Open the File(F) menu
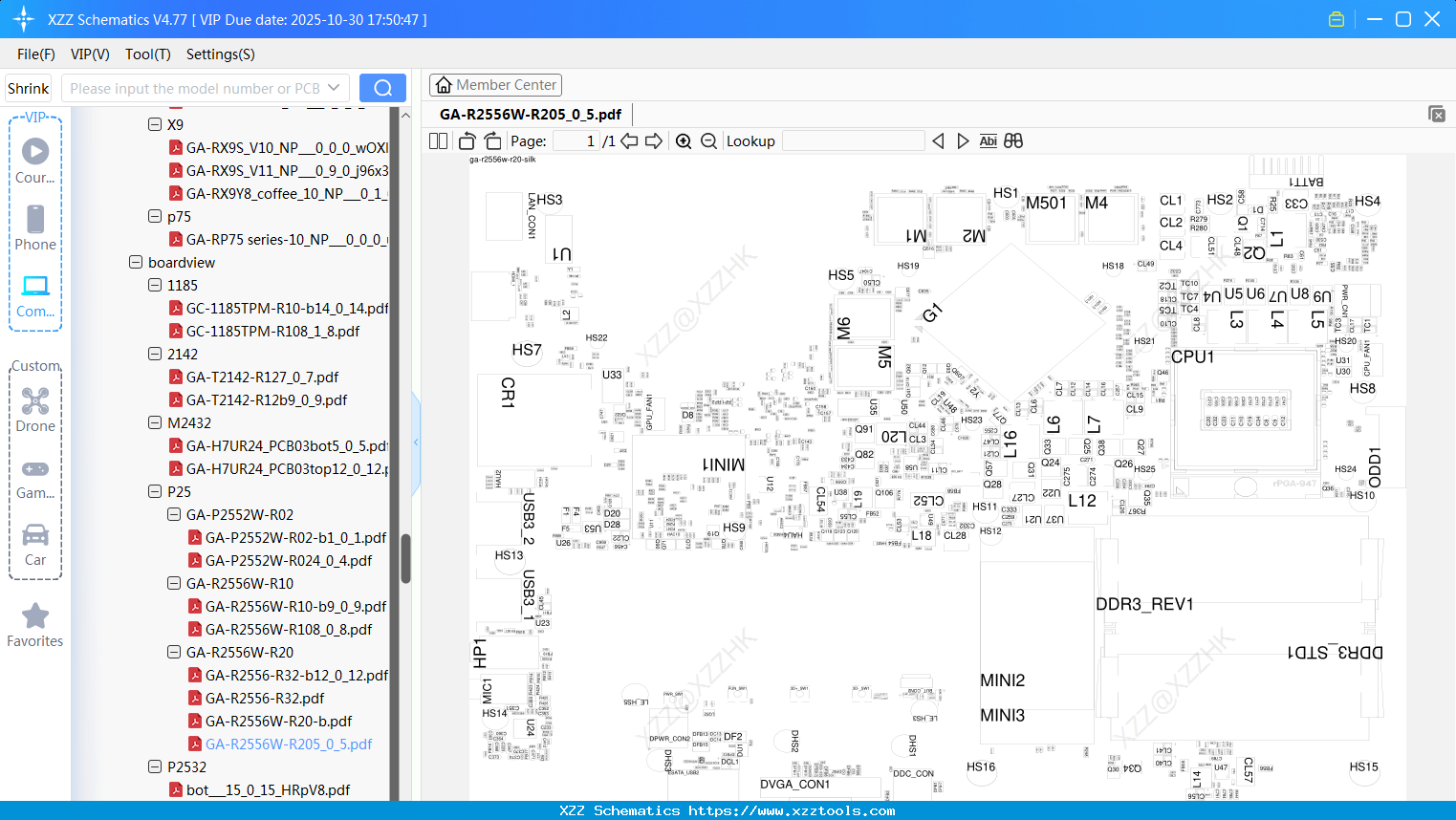 pyautogui.click(x=36, y=54)
